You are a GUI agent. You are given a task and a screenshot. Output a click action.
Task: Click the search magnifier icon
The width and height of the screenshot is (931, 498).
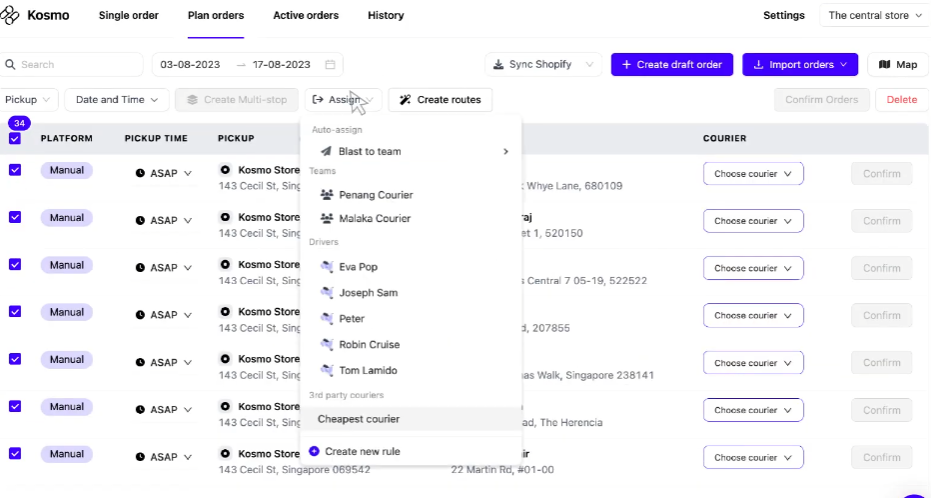click(x=10, y=65)
